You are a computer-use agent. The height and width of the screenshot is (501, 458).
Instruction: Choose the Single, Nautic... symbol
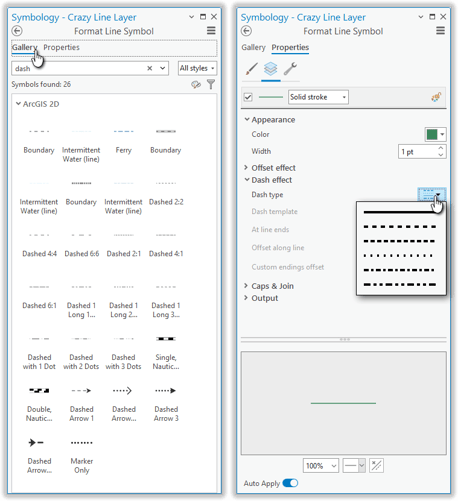pos(166,353)
